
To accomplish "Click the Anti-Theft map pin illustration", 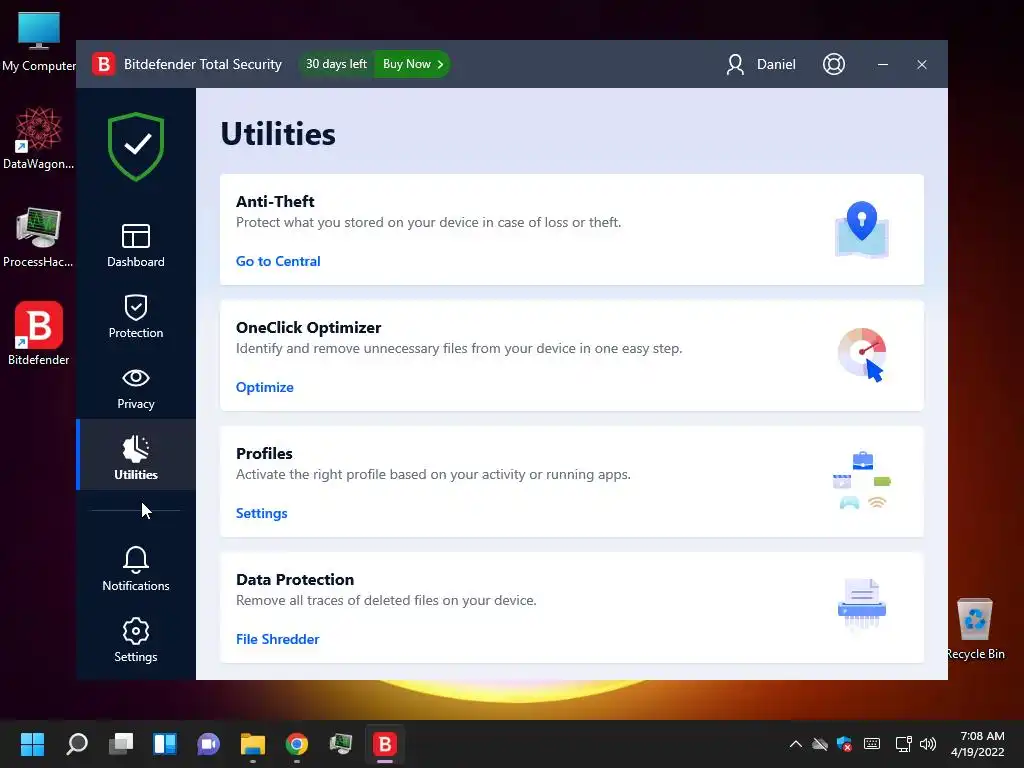I will point(862,229).
